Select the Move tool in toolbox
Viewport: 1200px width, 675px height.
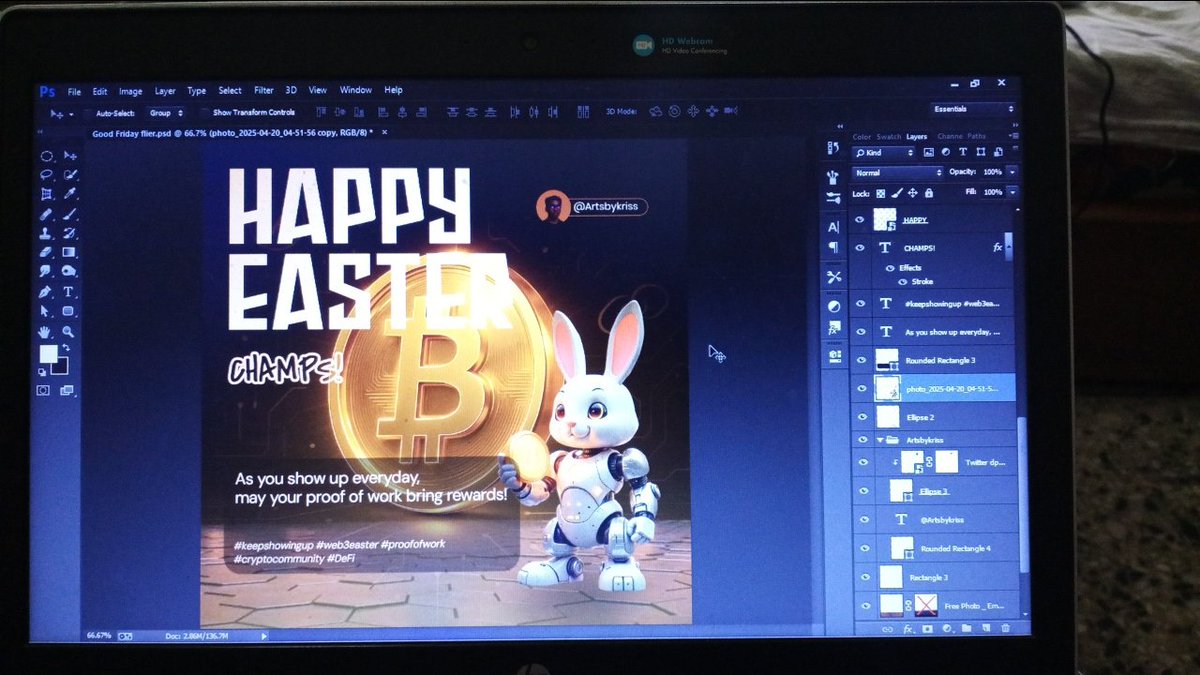pos(70,155)
